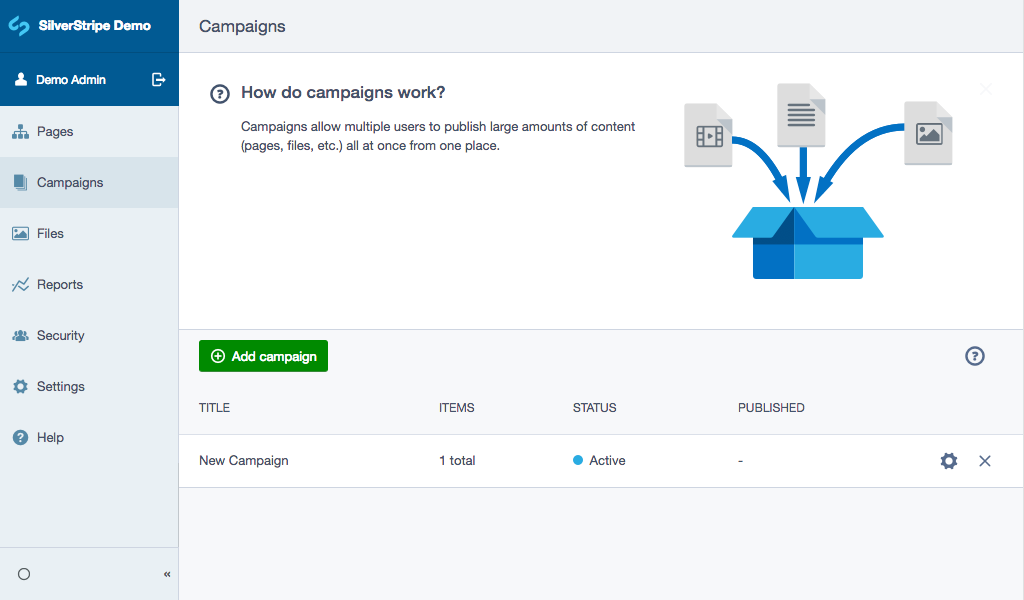Open the New Campaign entry
The width and height of the screenshot is (1024, 600).
[x=243, y=461]
